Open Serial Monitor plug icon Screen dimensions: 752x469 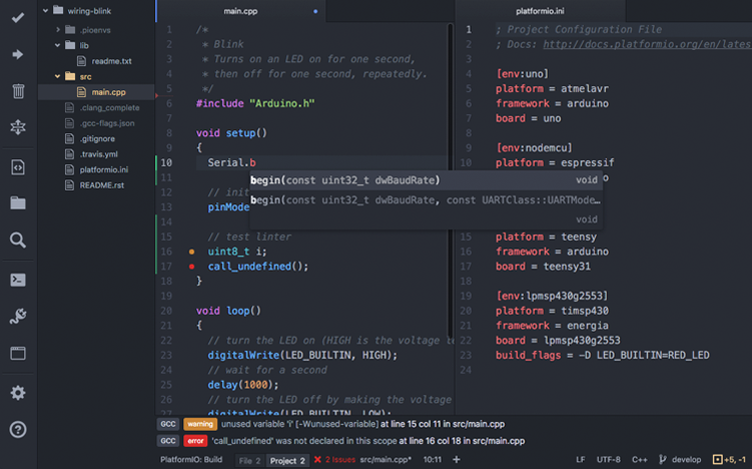pyautogui.click(x=17, y=317)
